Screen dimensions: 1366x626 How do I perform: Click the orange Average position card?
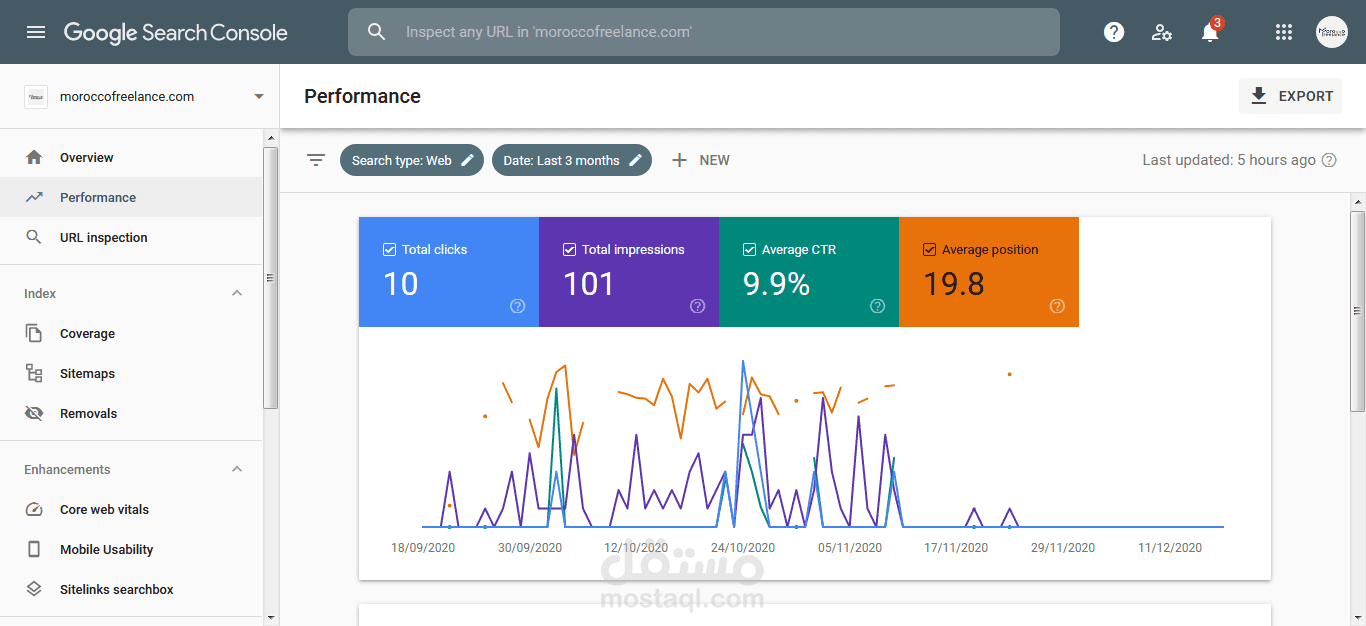[989, 272]
